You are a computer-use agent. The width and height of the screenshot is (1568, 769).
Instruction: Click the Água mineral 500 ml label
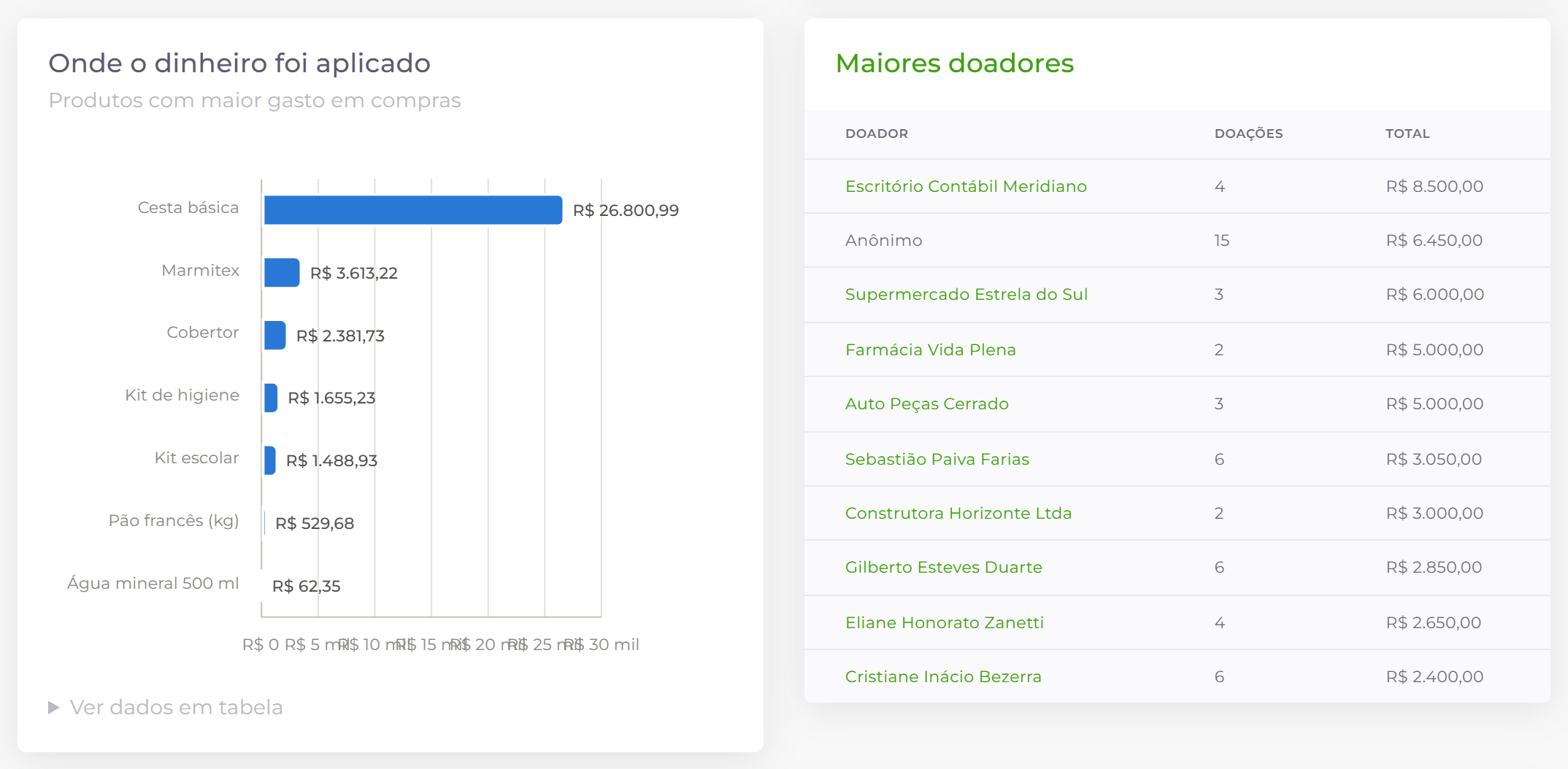click(153, 583)
